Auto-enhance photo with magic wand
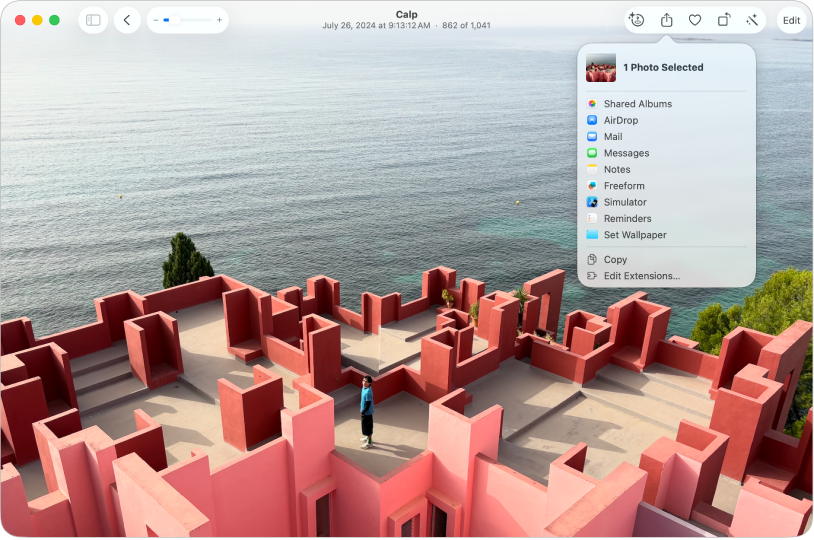The height and width of the screenshot is (540, 814). point(751,20)
